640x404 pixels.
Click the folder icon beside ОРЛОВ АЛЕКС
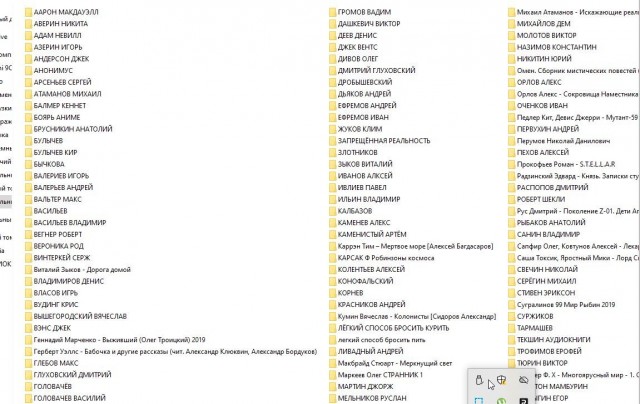511,82
